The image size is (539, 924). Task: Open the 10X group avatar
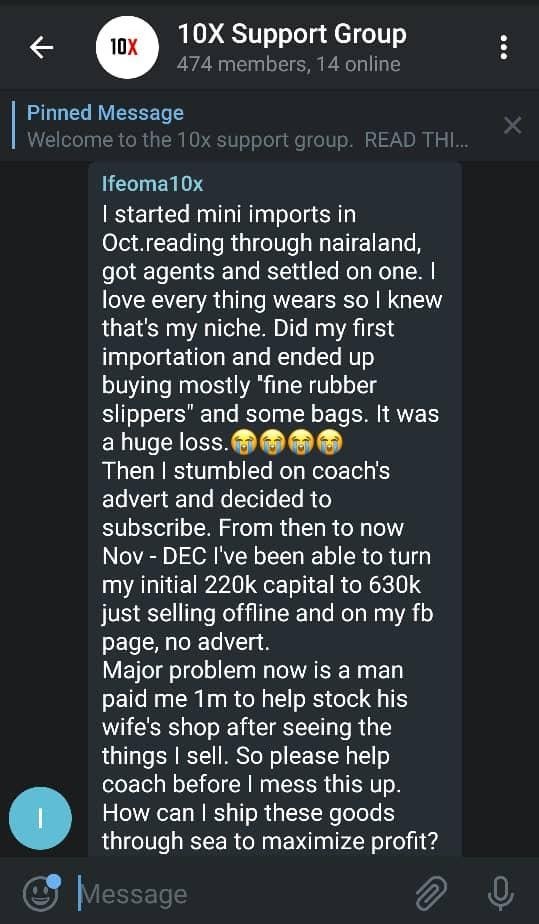(127, 48)
